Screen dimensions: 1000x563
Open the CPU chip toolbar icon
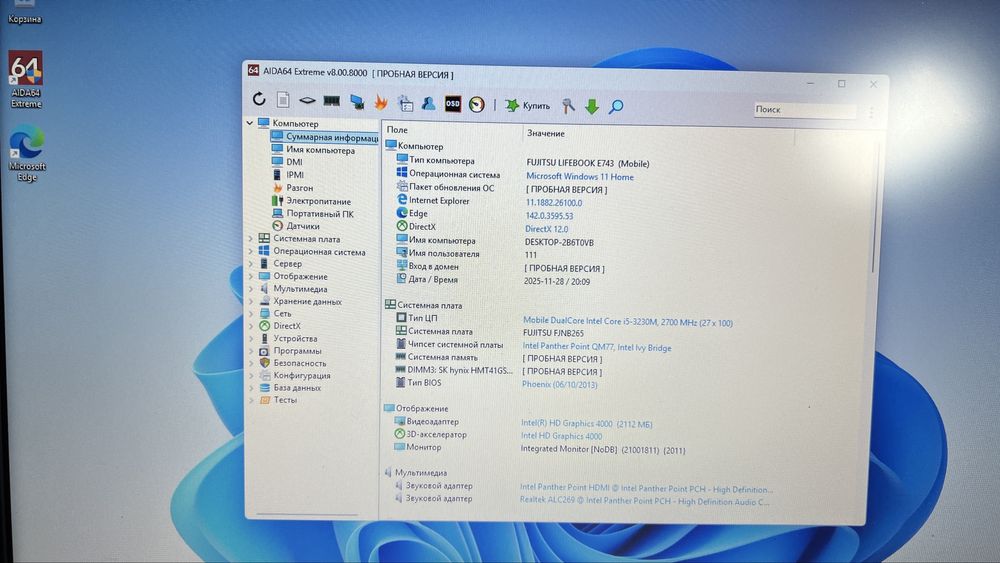(x=307, y=100)
